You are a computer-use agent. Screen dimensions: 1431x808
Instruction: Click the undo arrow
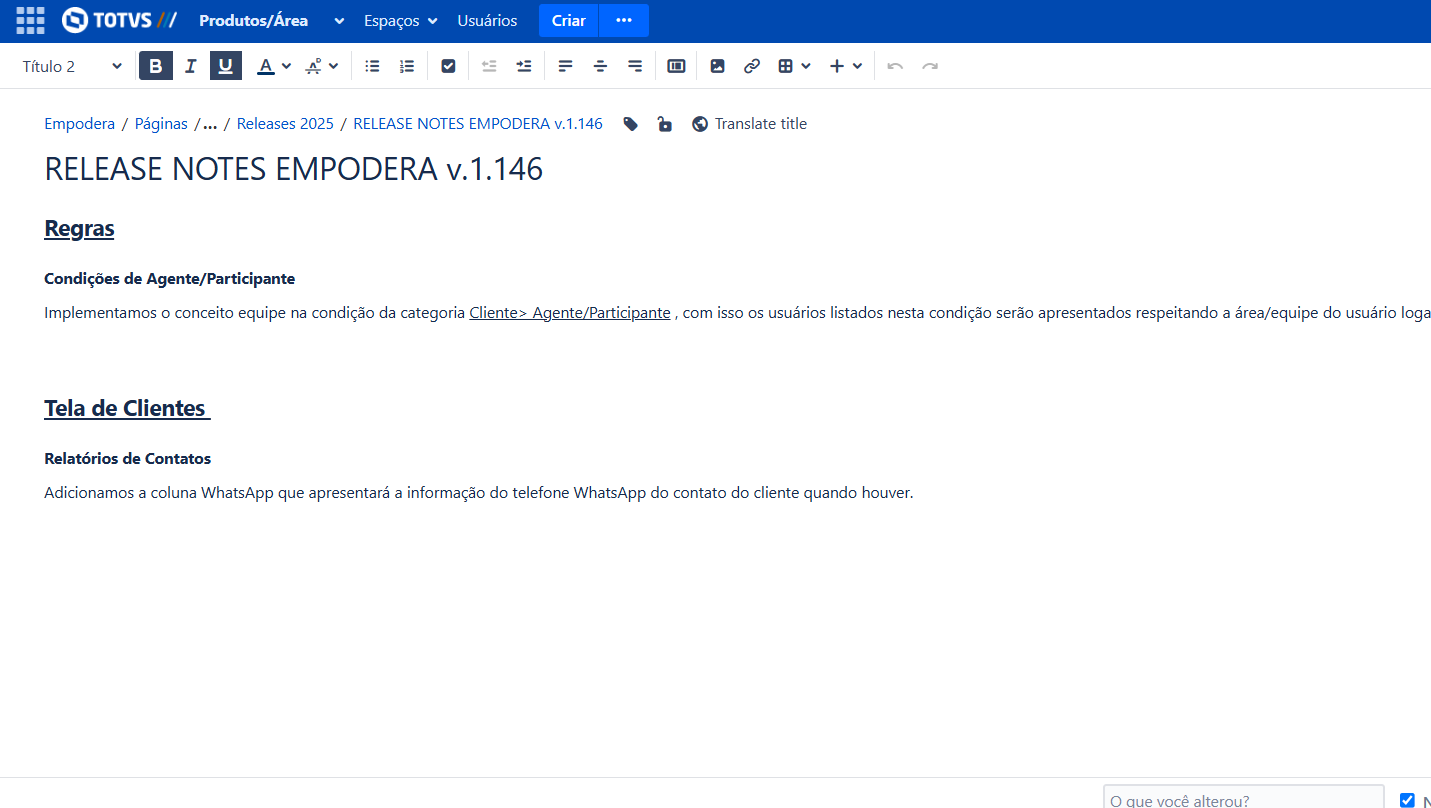click(x=895, y=66)
